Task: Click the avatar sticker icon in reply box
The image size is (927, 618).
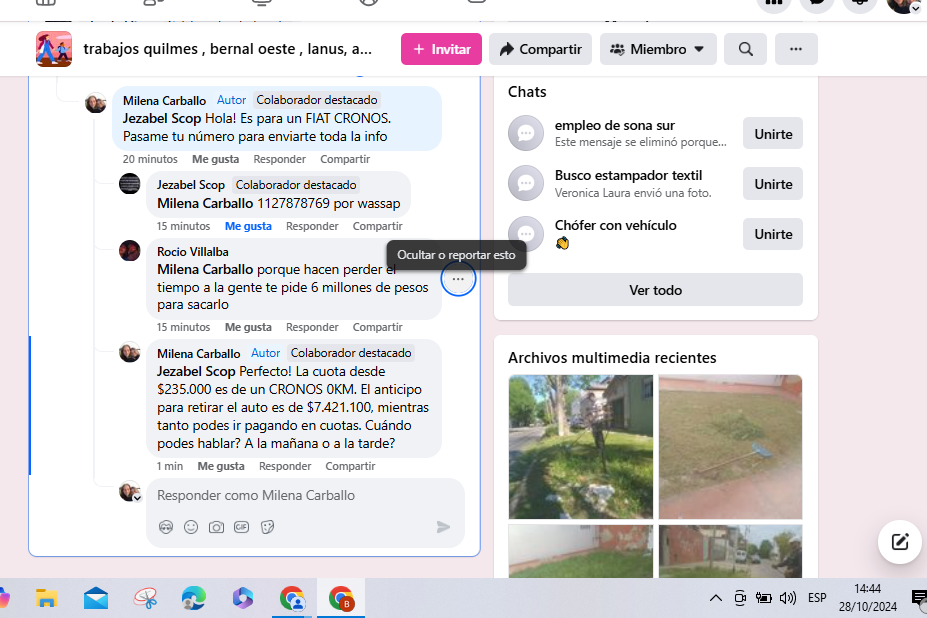Action: pyautogui.click(x=166, y=527)
